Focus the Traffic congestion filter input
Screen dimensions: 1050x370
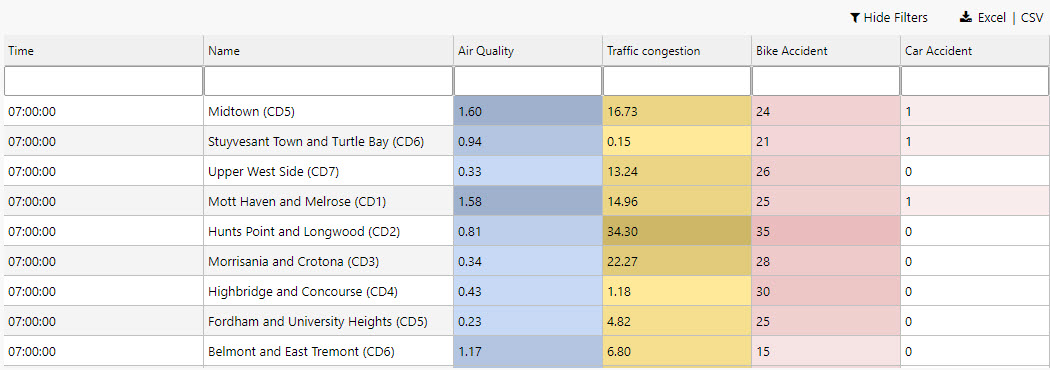click(677, 81)
